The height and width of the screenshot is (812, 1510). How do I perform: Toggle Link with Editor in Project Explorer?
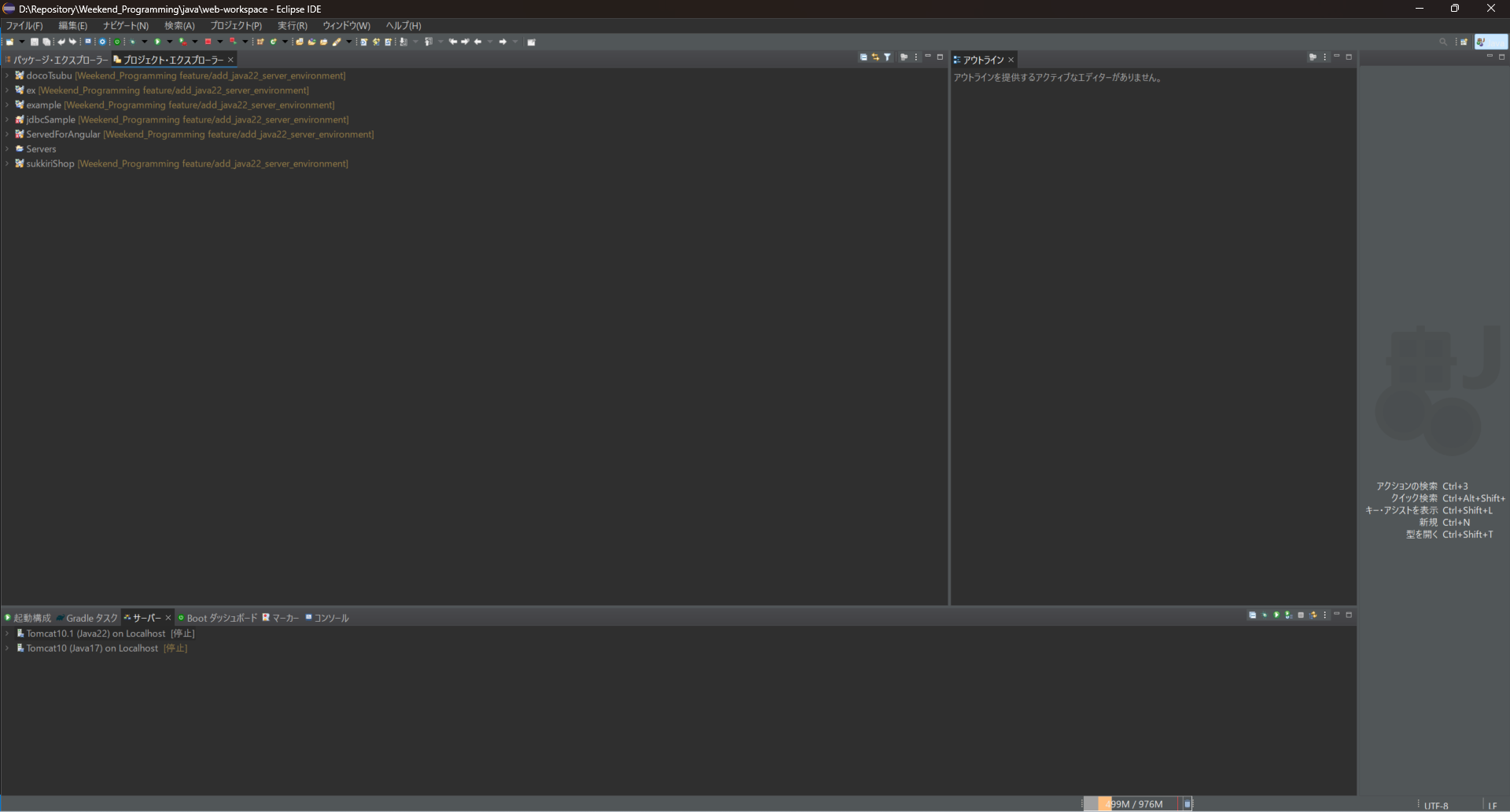tap(875, 57)
